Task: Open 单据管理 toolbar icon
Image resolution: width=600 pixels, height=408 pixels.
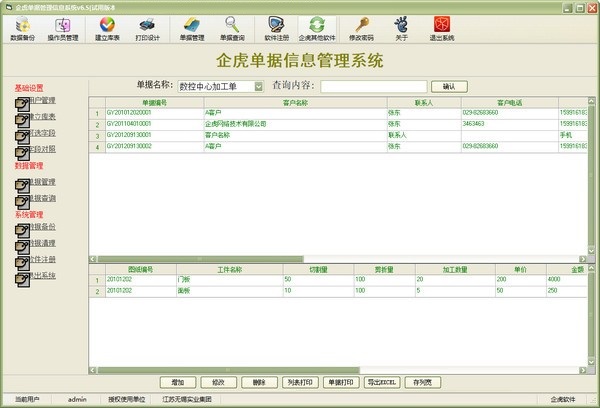Action: (x=192, y=29)
